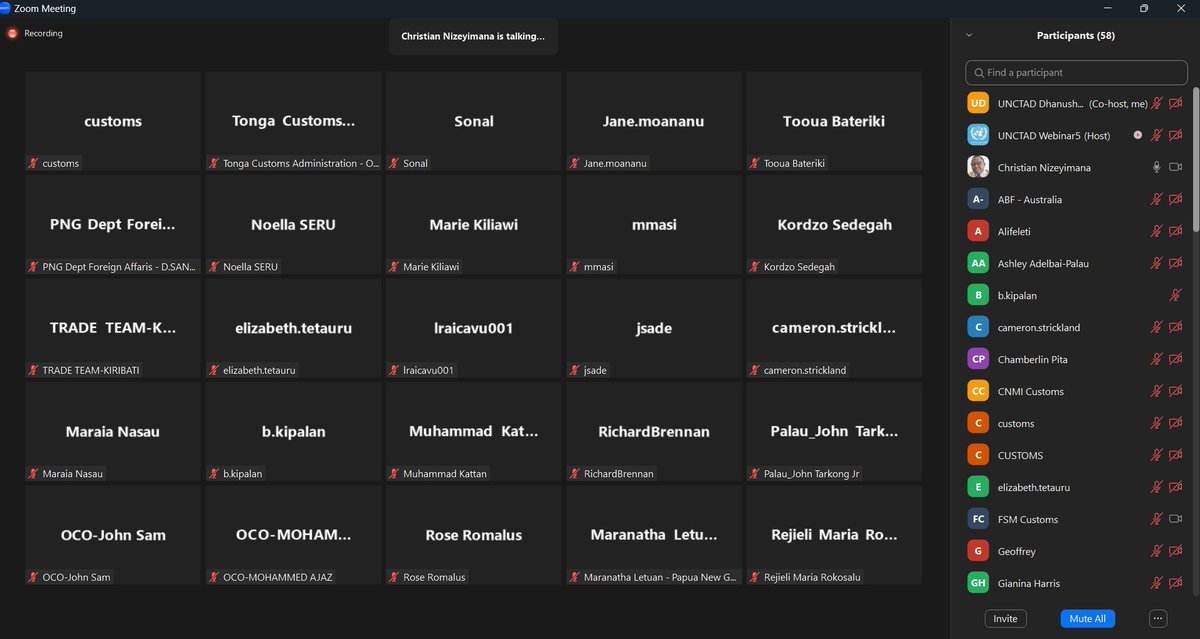
Task: Select the Noella SERU video tile
Action: [x=293, y=224]
